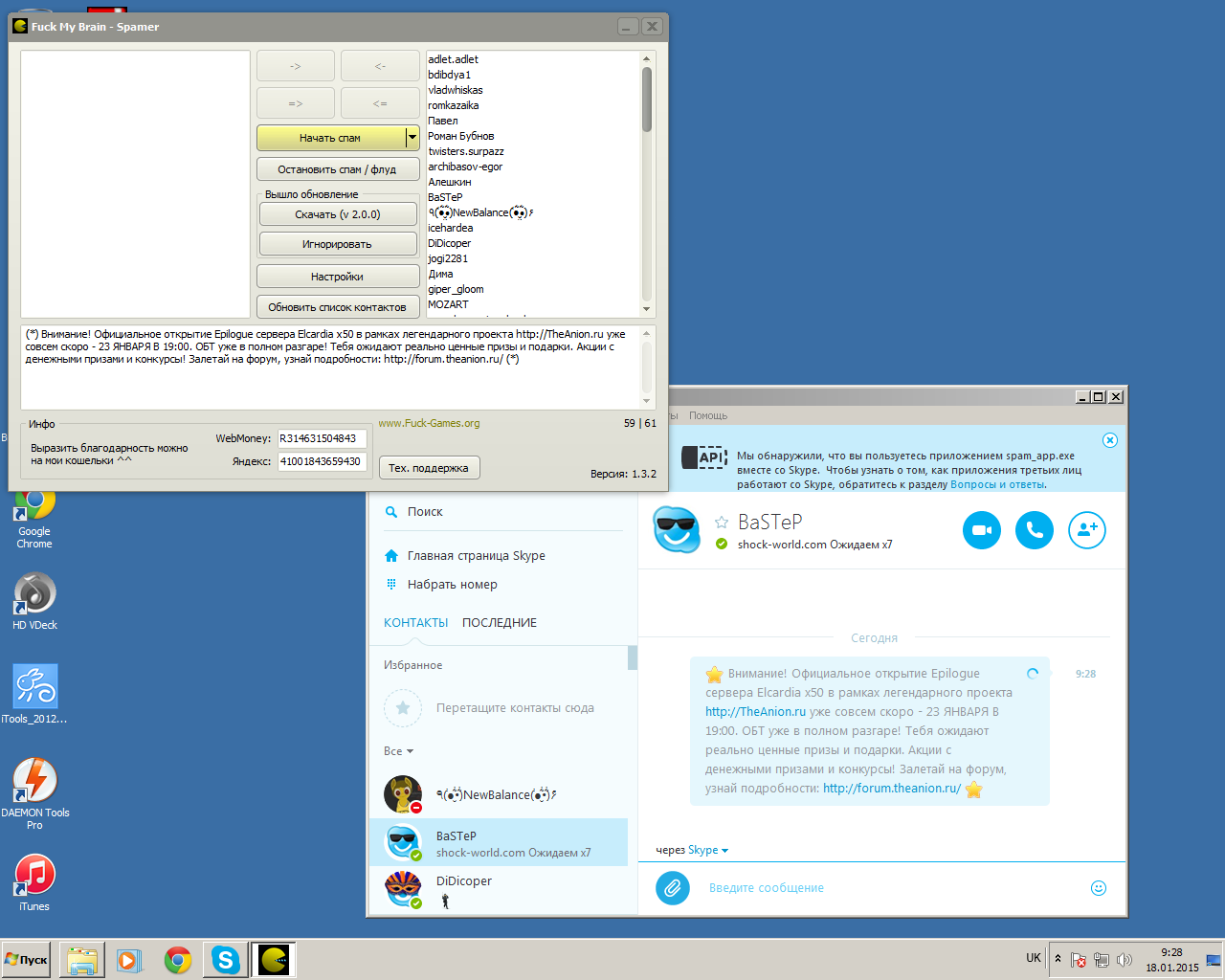Click the double left arrow <= button
Screen dimensions: 1225x980
380,103
